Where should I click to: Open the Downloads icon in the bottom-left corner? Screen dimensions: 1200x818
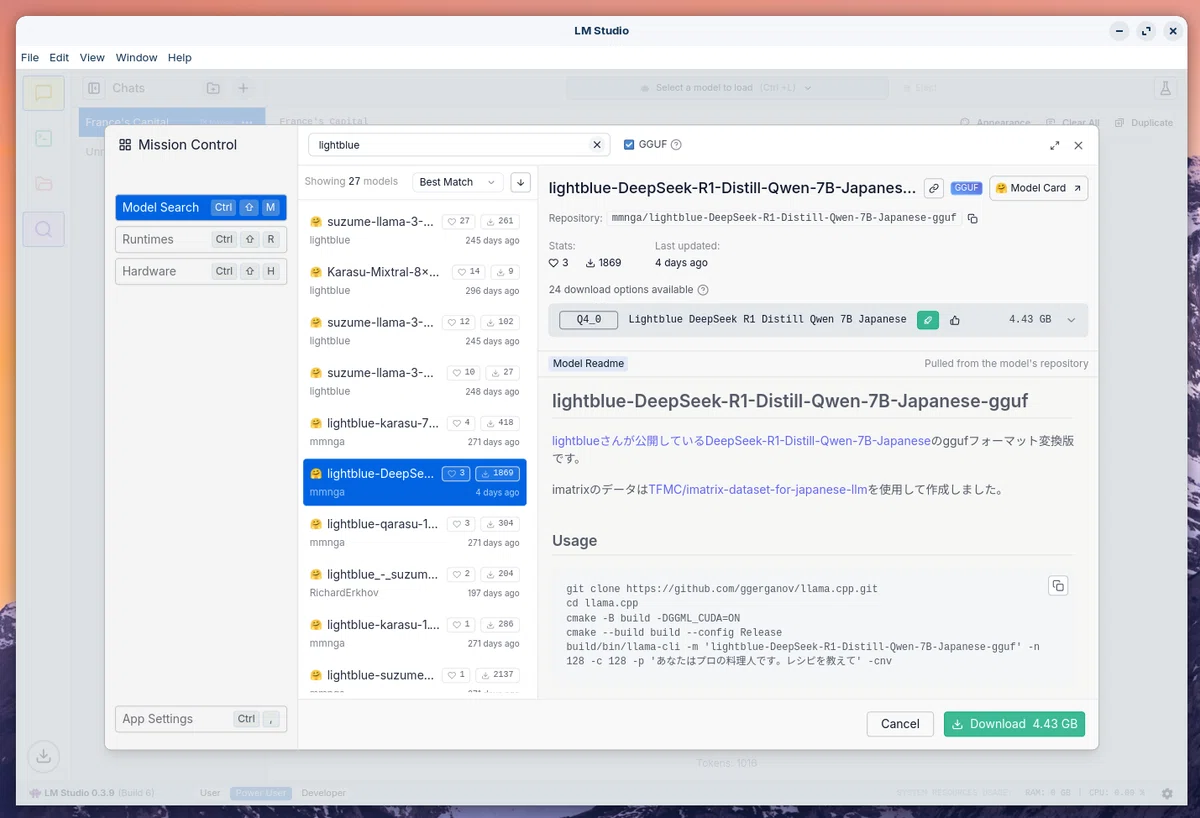[43, 756]
